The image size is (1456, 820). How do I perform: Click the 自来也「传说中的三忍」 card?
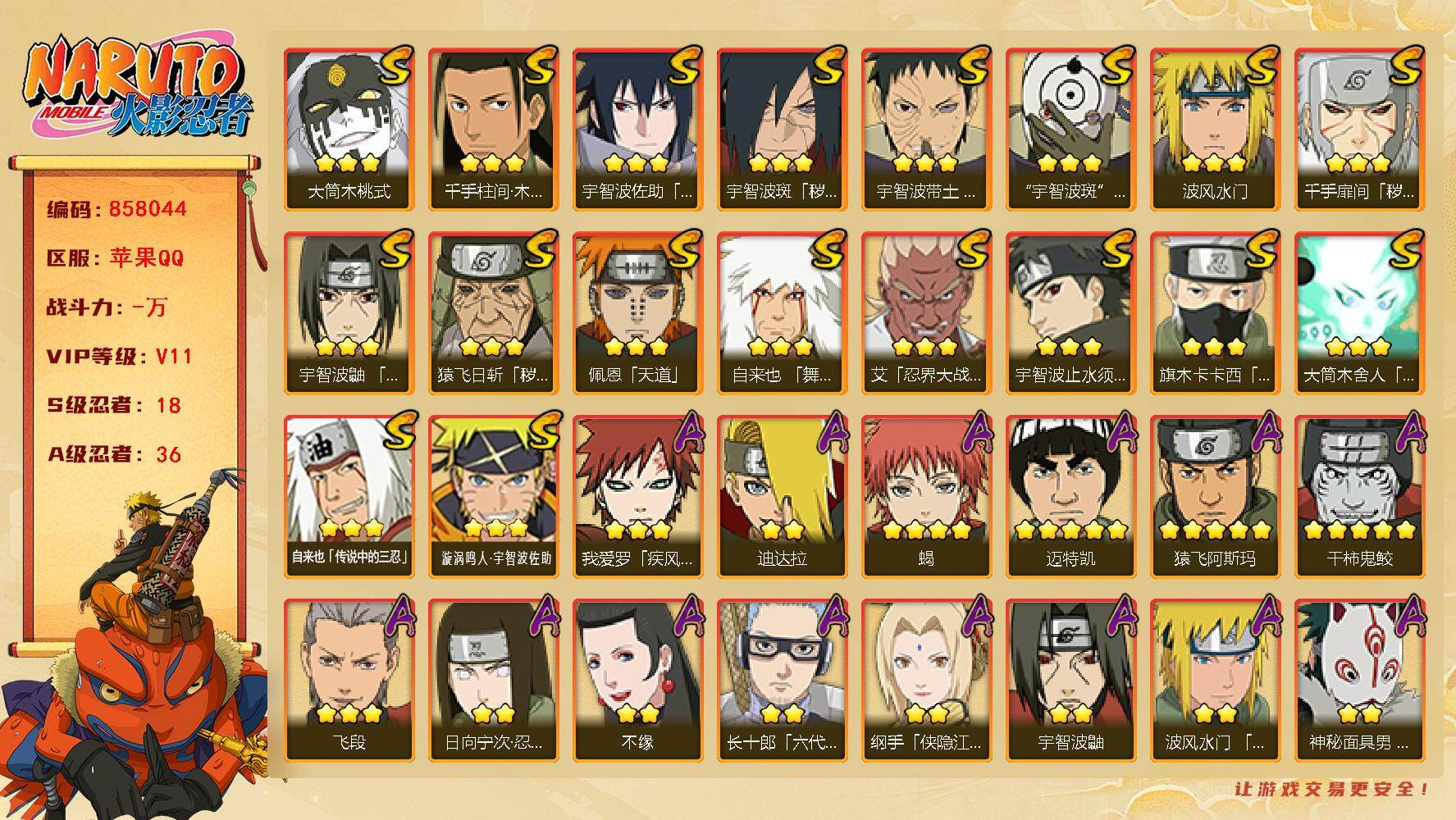tap(349, 496)
